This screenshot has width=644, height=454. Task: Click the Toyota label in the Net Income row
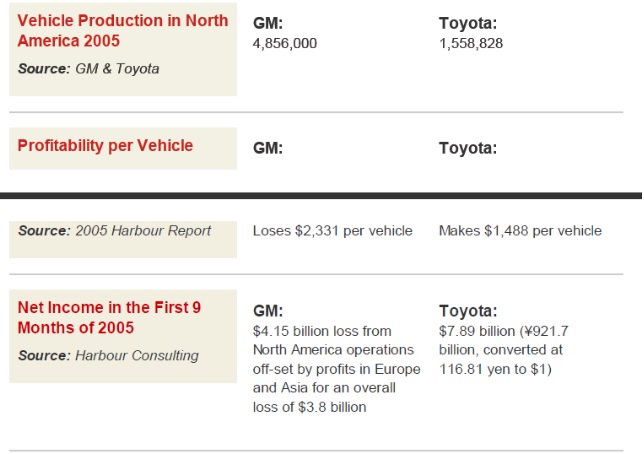(x=468, y=310)
